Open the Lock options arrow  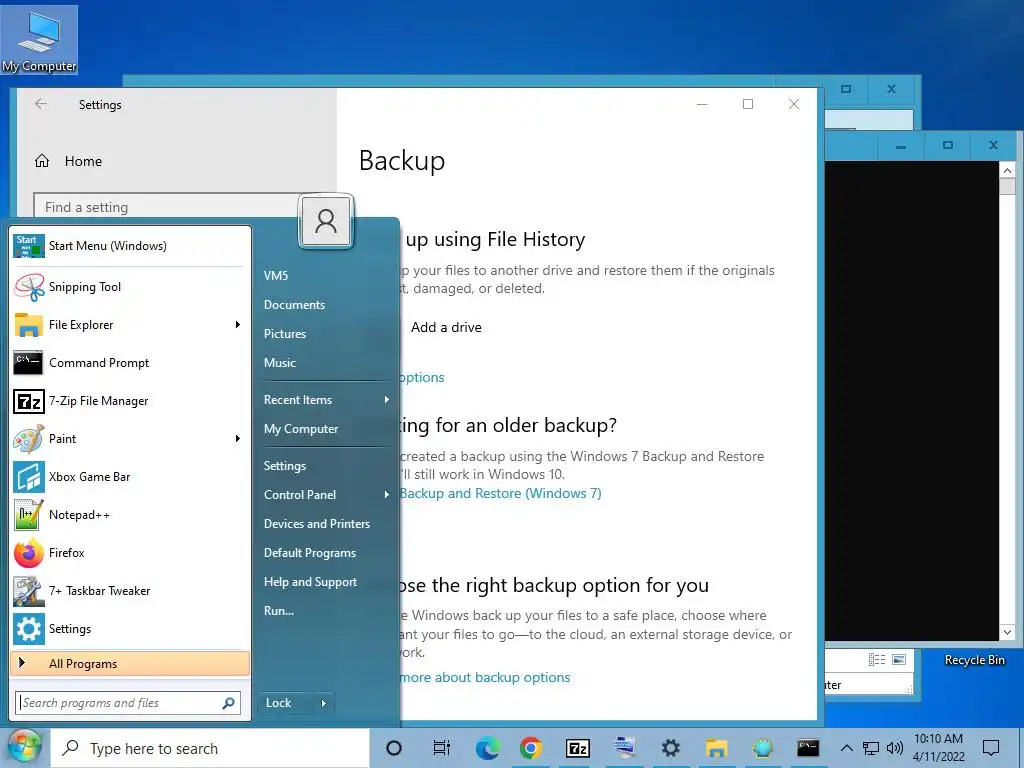[324, 703]
